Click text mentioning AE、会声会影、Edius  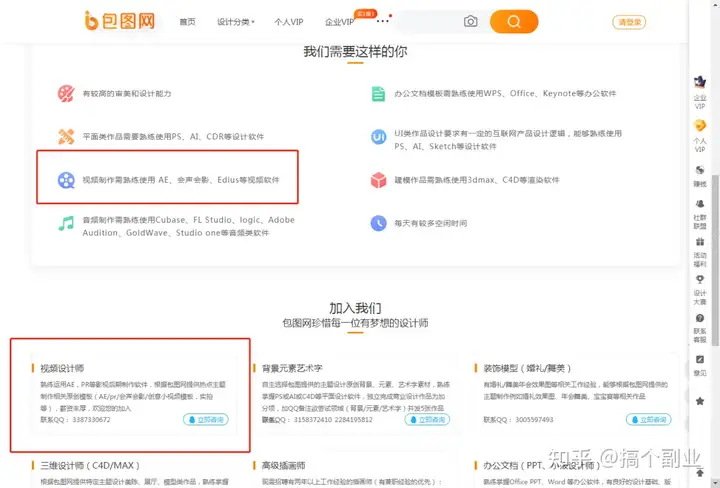point(181,180)
